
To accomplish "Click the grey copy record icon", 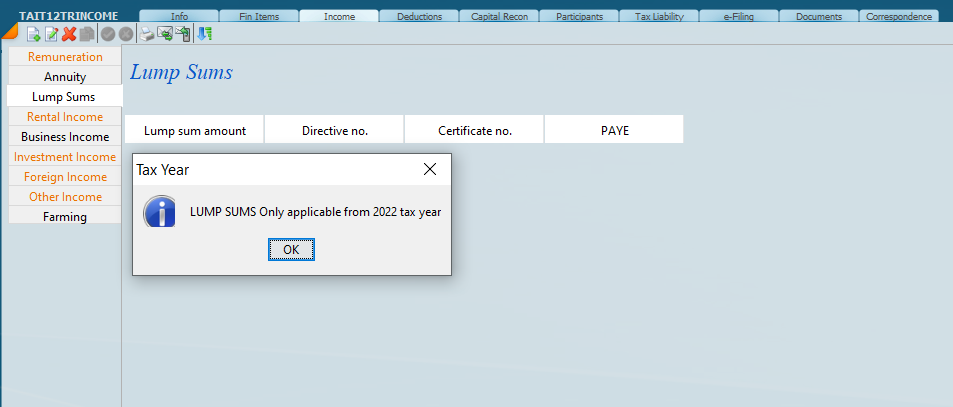I will tap(87, 34).
